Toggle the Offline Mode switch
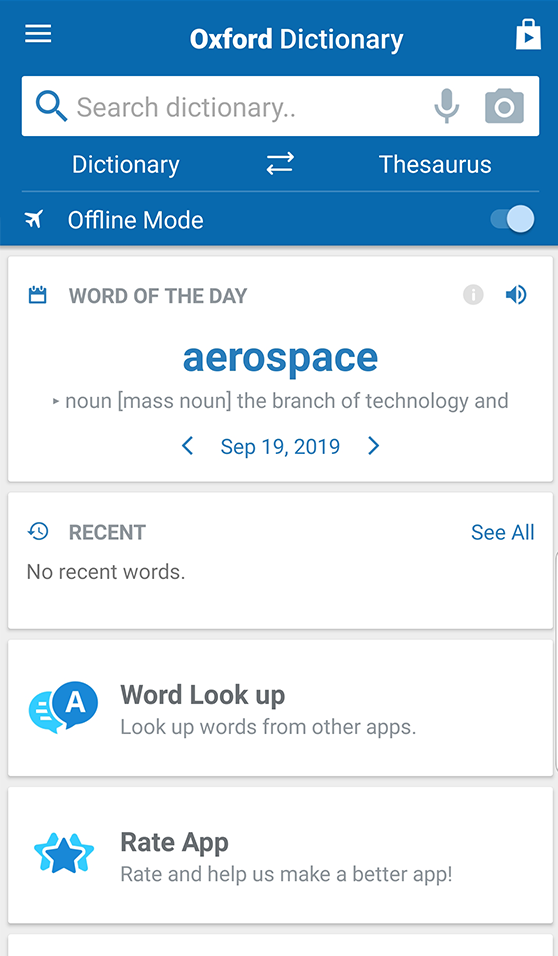 click(x=512, y=219)
